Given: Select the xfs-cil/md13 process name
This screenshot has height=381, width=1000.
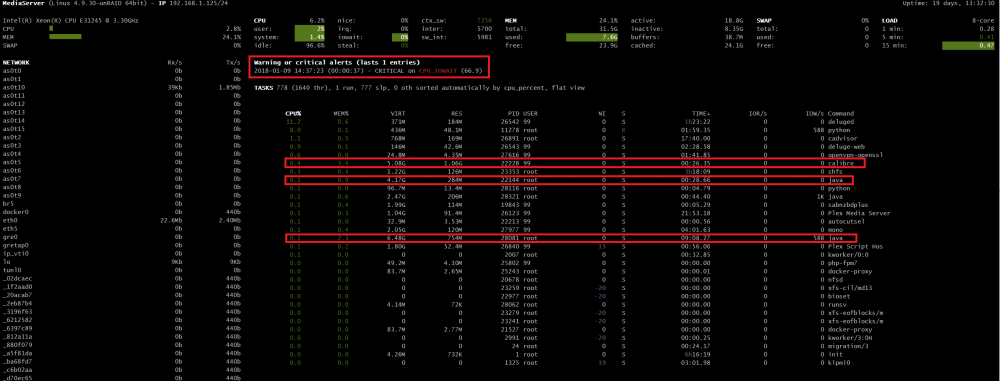Looking at the screenshot, I should (851, 288).
